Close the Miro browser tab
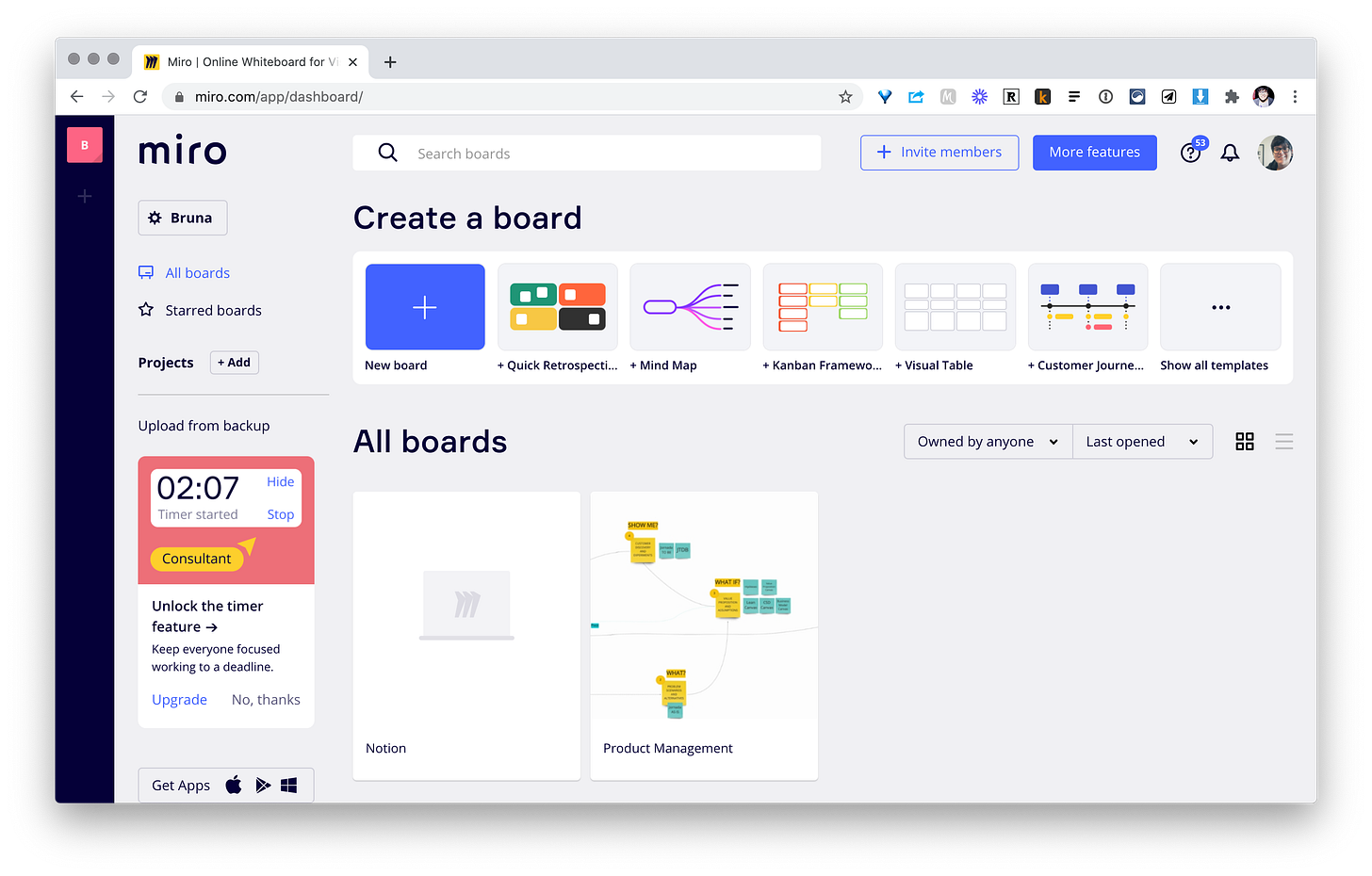1372x876 pixels. point(352,62)
